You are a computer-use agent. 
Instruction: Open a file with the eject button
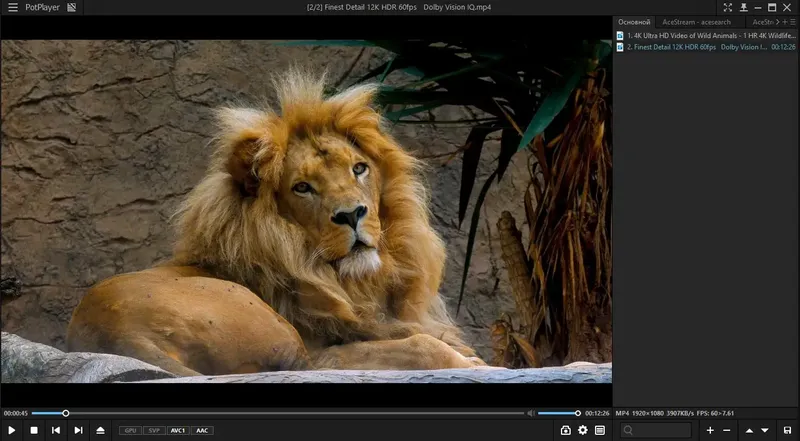[101, 430]
